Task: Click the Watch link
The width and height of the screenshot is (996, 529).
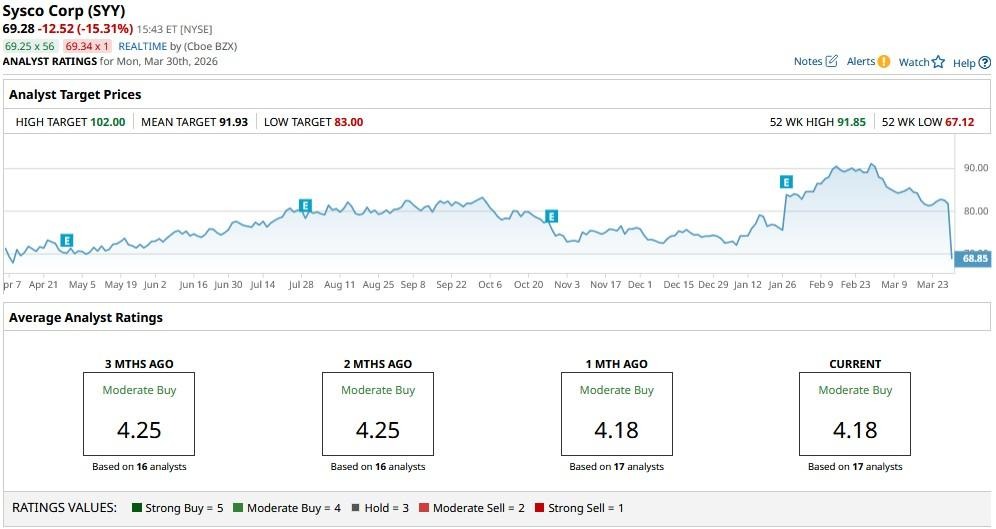Action: pyautogui.click(x=914, y=62)
